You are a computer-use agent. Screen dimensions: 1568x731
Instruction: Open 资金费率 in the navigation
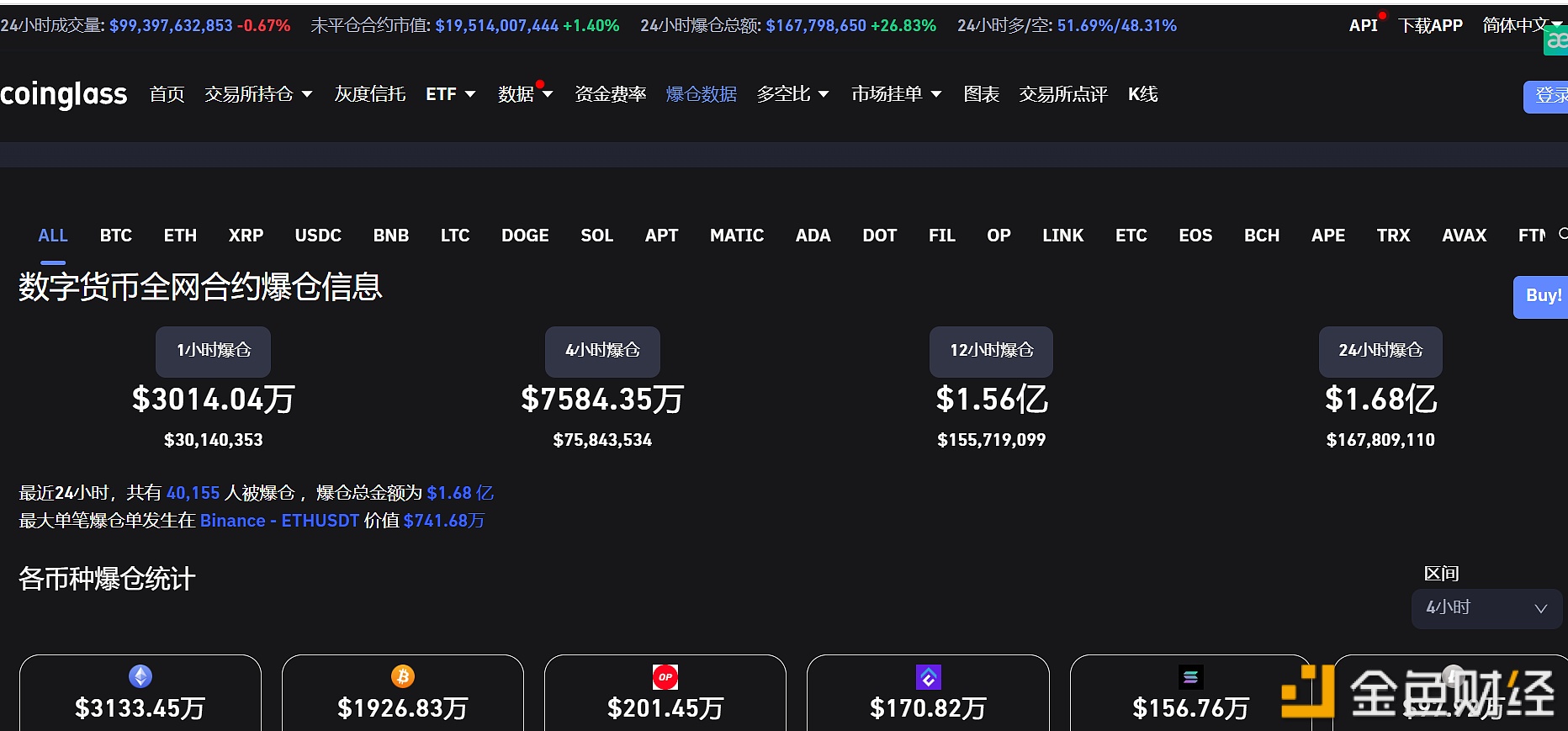pyautogui.click(x=610, y=94)
